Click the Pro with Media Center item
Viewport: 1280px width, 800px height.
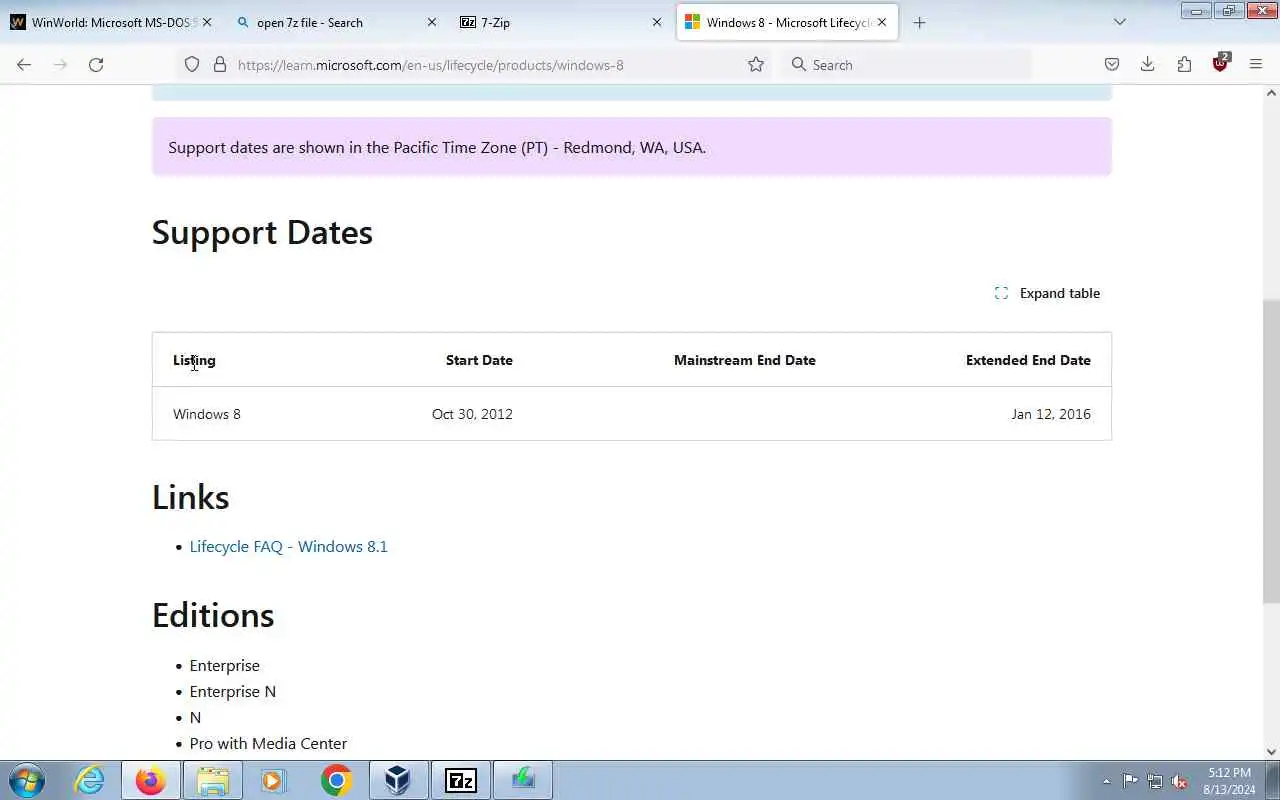[268, 743]
